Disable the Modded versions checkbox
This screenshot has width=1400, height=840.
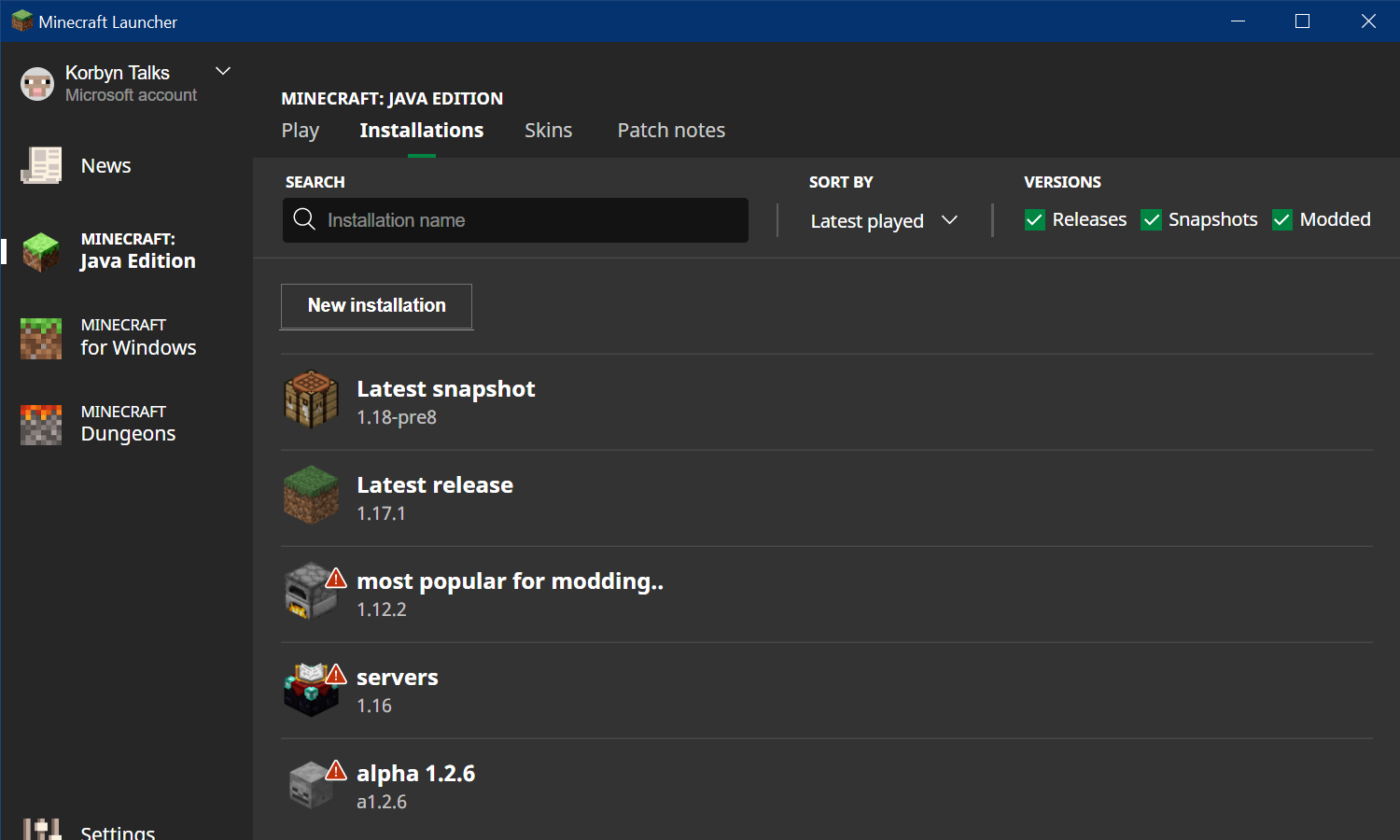click(x=1282, y=220)
